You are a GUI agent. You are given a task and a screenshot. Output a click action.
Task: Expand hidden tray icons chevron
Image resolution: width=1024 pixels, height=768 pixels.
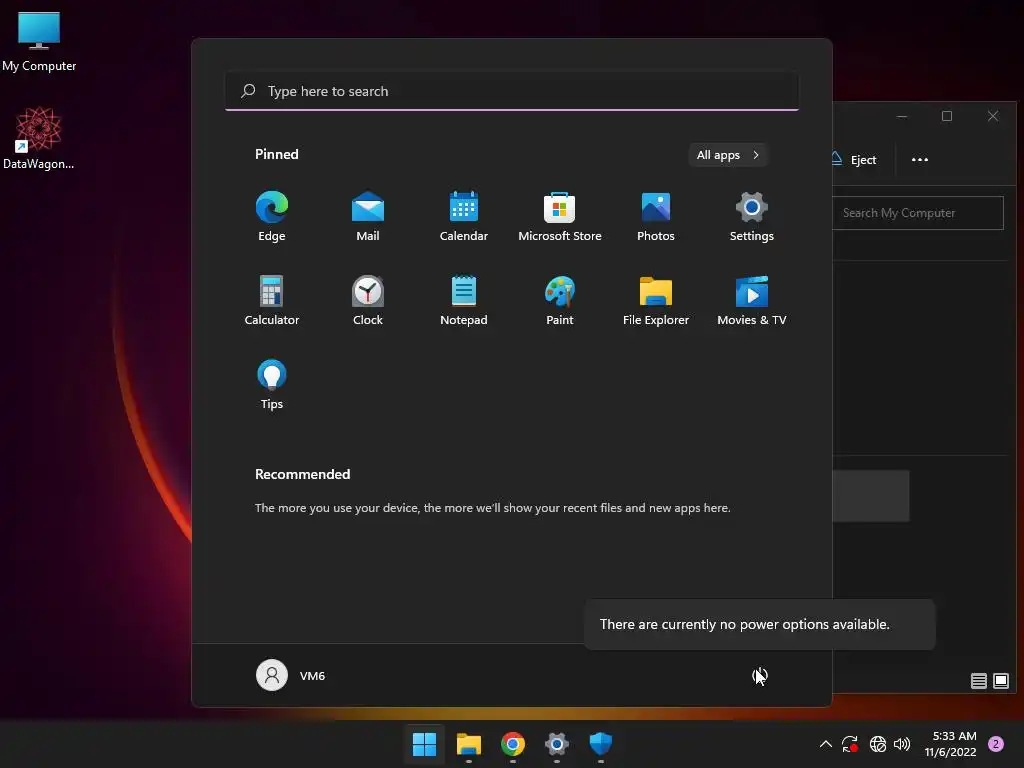click(x=825, y=744)
